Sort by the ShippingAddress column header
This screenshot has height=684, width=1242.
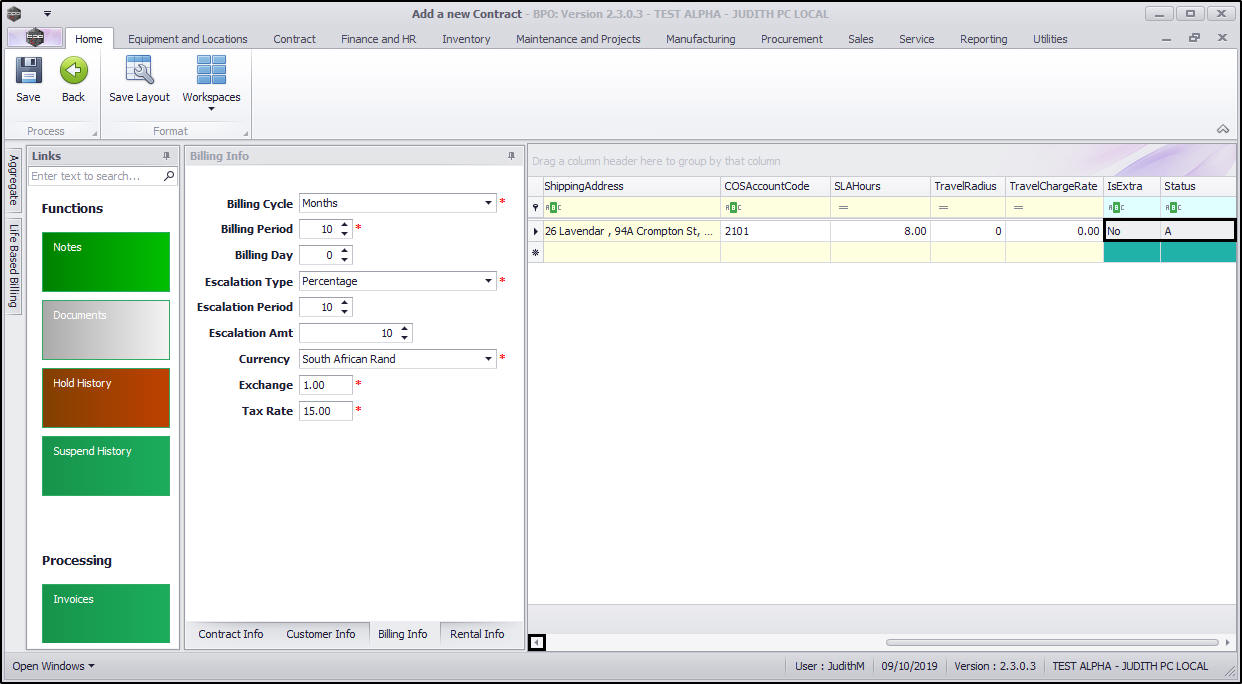pyautogui.click(x=630, y=186)
